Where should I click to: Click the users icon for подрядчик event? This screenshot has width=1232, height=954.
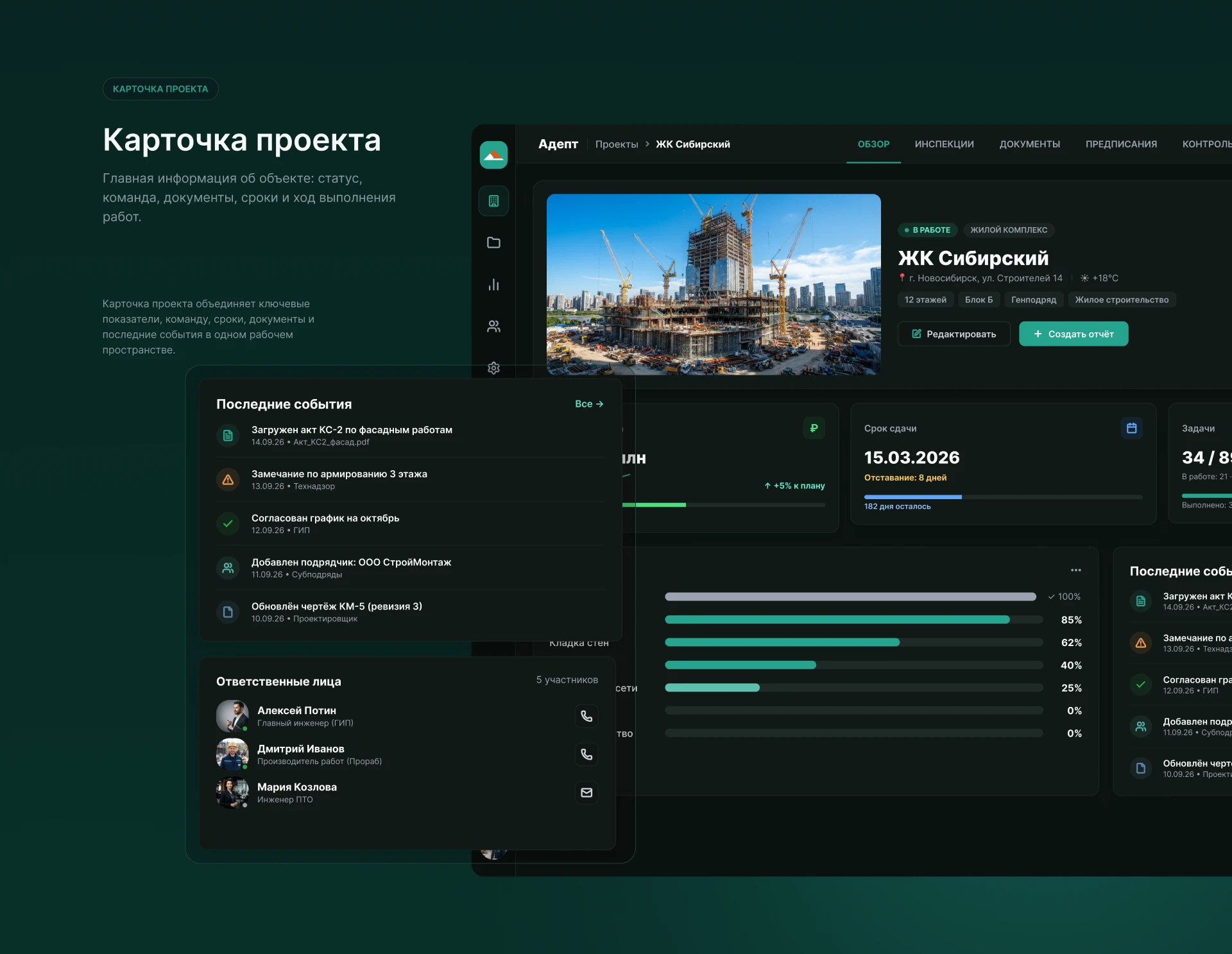(x=228, y=568)
